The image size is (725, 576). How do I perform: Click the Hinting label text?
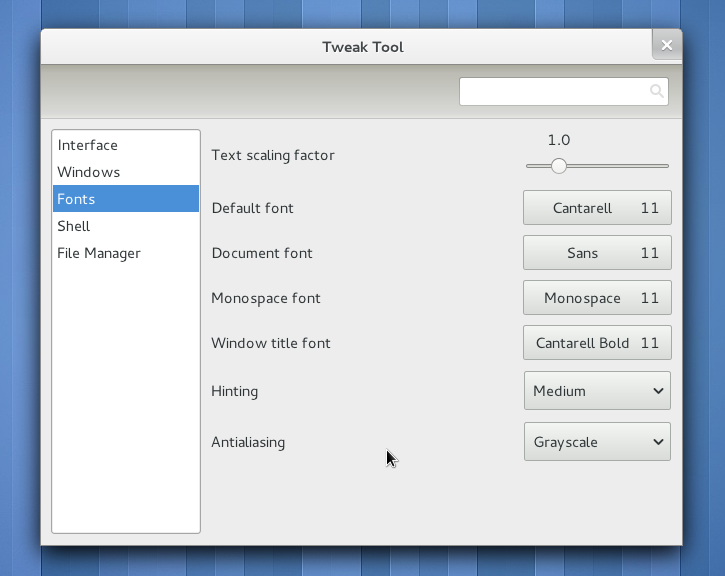point(235,391)
